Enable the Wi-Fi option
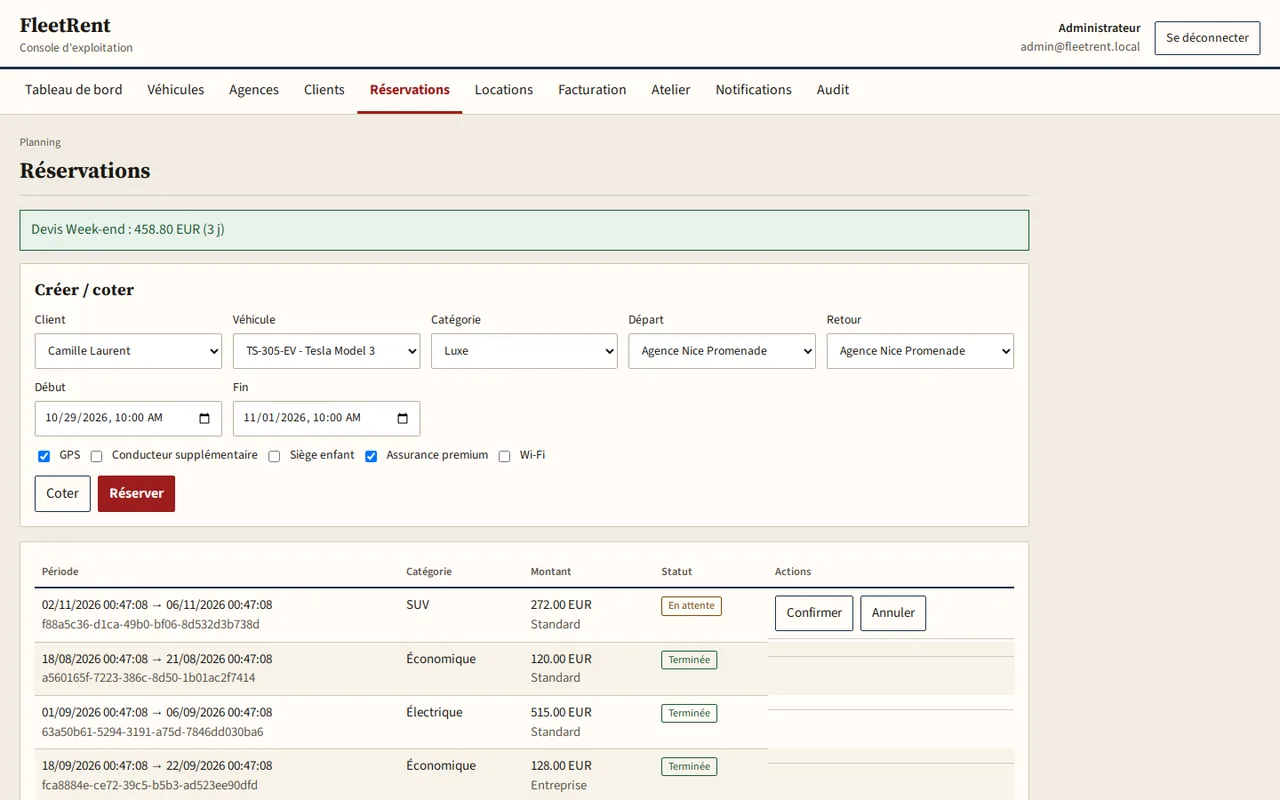Image resolution: width=1280 pixels, height=800 pixels. 505,456
